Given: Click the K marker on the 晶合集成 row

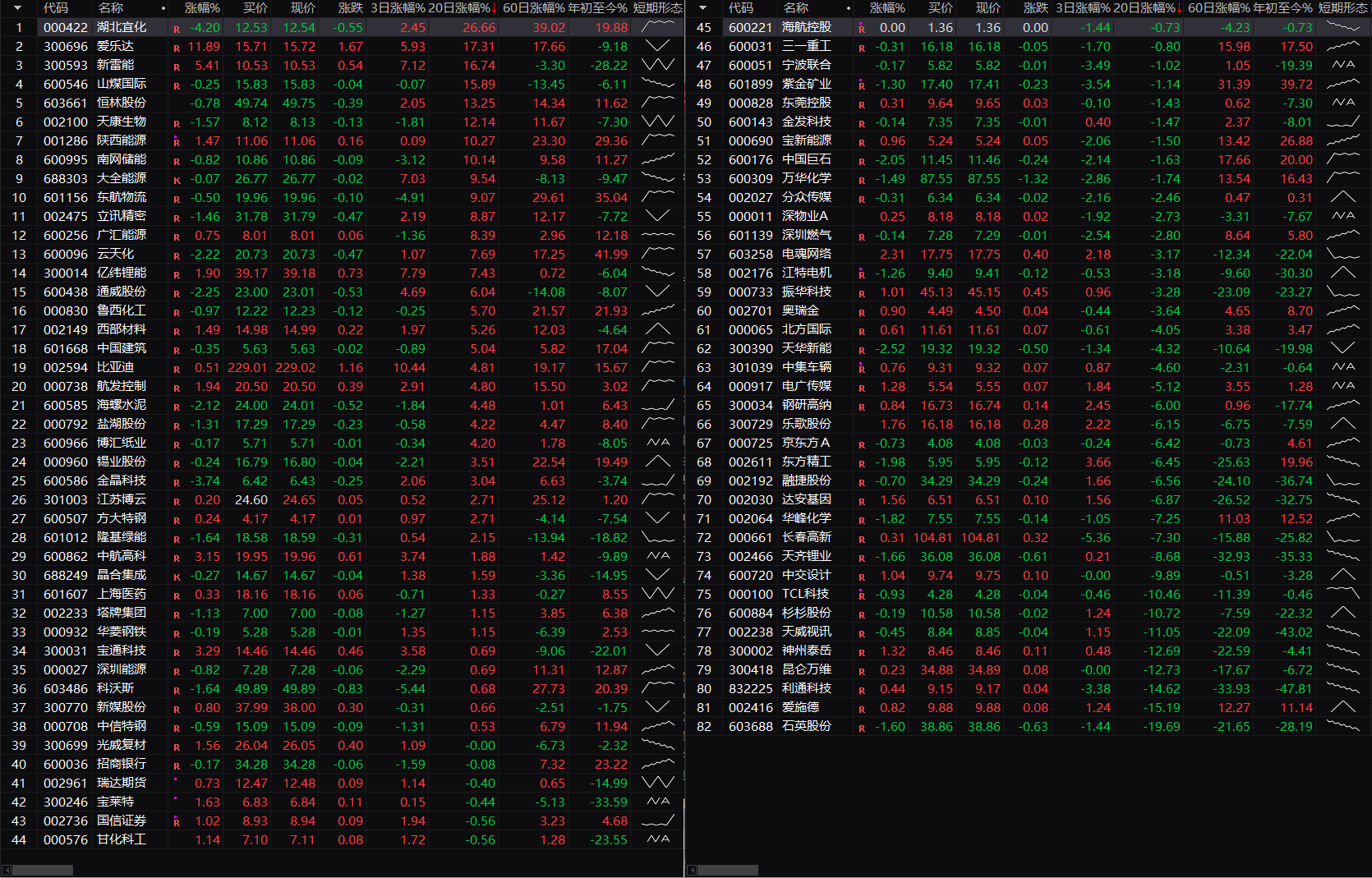Looking at the screenshot, I should point(176,577).
